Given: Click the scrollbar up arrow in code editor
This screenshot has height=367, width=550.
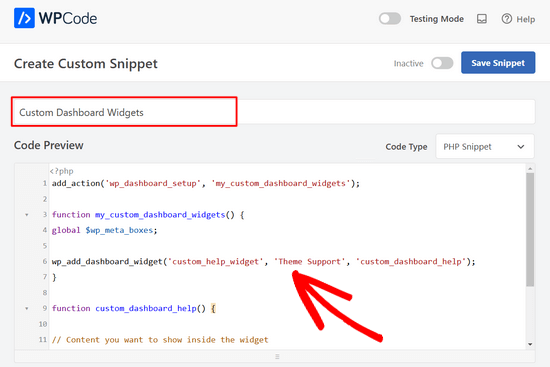Looking at the screenshot, I should [530, 169].
